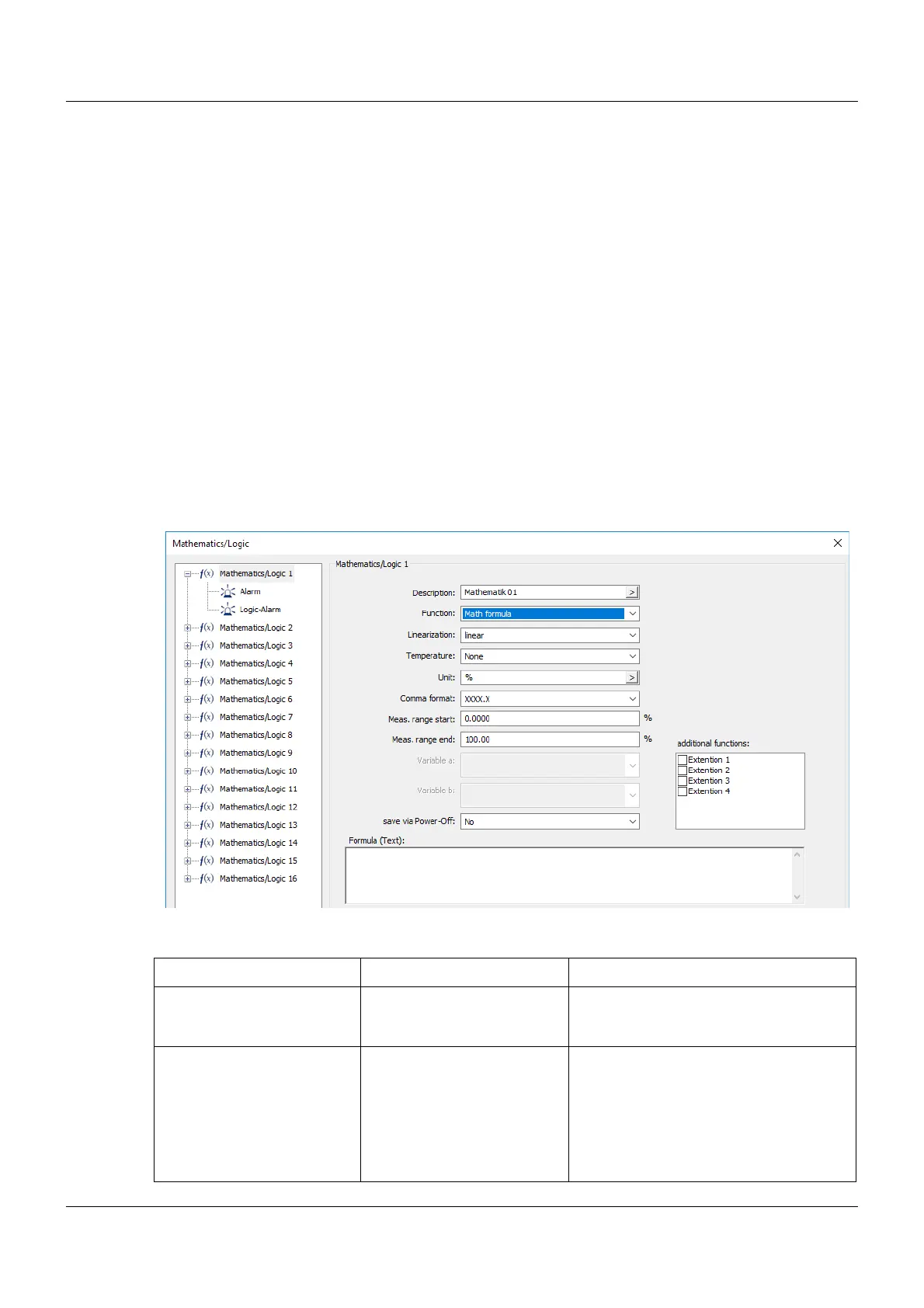Click the f(x) icon of Mathematics/Logic 14
The image size is (924, 1308).
pyautogui.click(x=207, y=843)
